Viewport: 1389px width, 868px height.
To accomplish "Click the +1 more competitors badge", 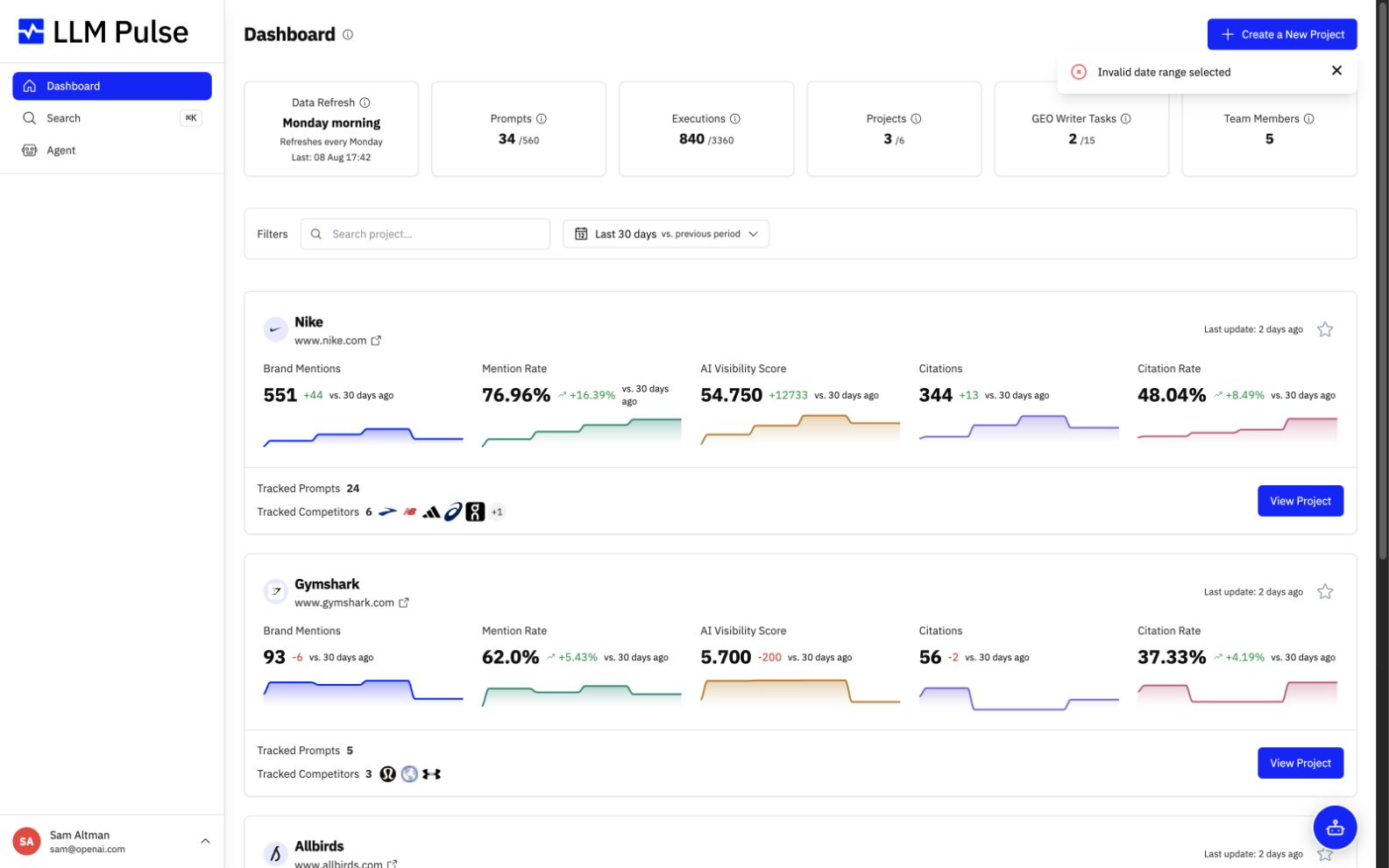I will click(497, 512).
